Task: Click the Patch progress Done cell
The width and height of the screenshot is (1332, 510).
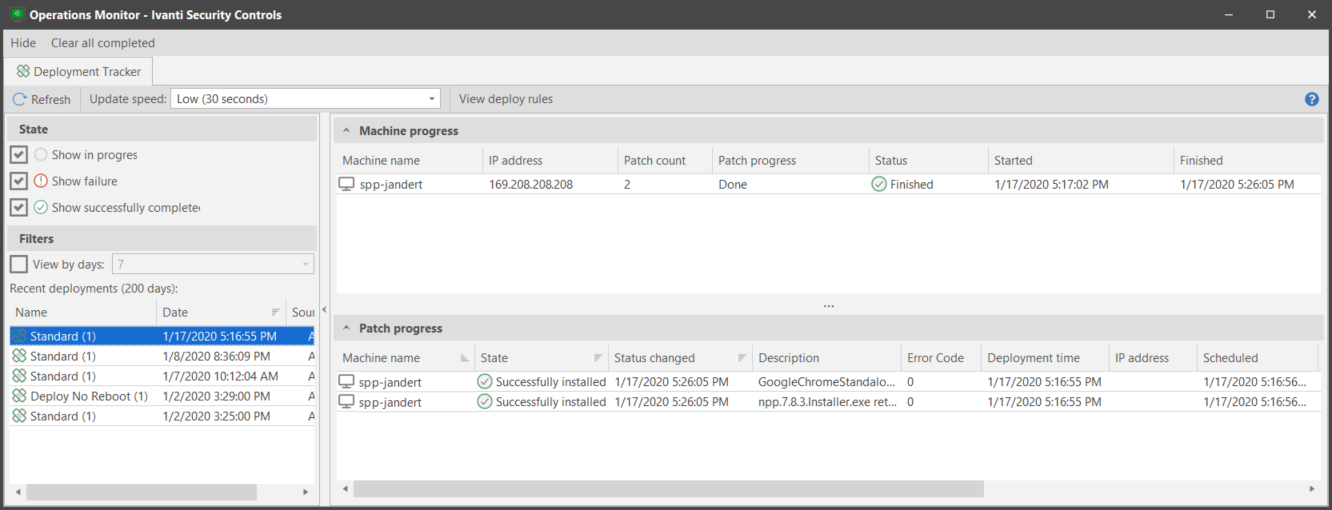Action: pos(733,184)
